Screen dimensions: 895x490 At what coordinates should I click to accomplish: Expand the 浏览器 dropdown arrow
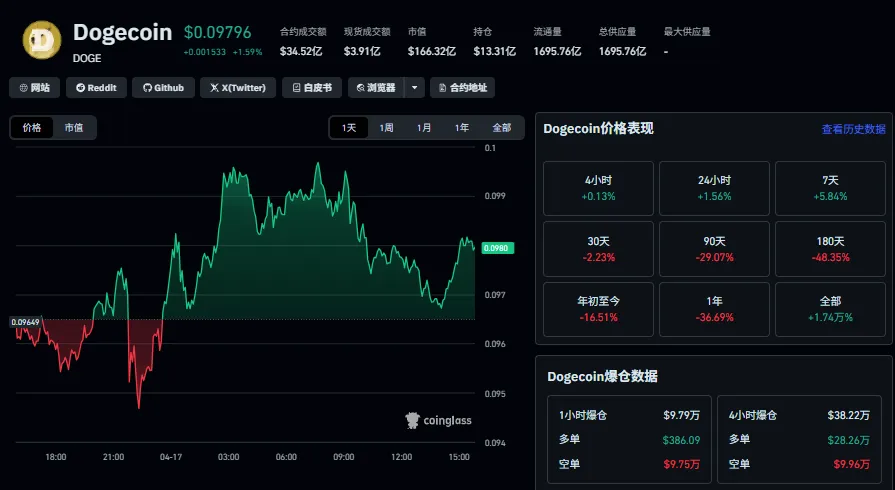[414, 88]
